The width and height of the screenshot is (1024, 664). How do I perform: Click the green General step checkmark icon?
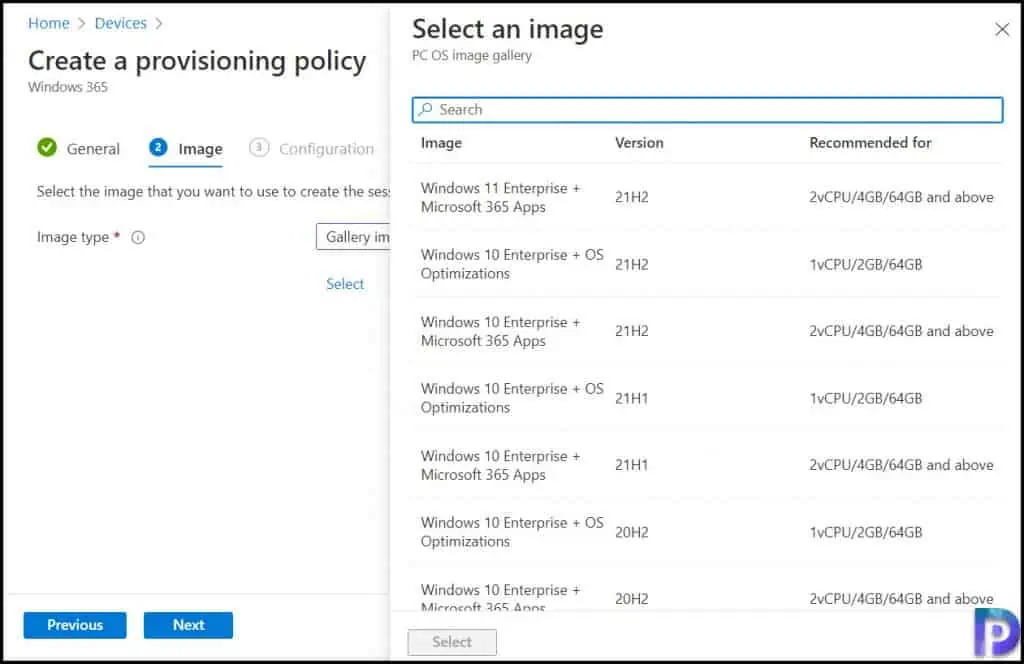[47, 148]
